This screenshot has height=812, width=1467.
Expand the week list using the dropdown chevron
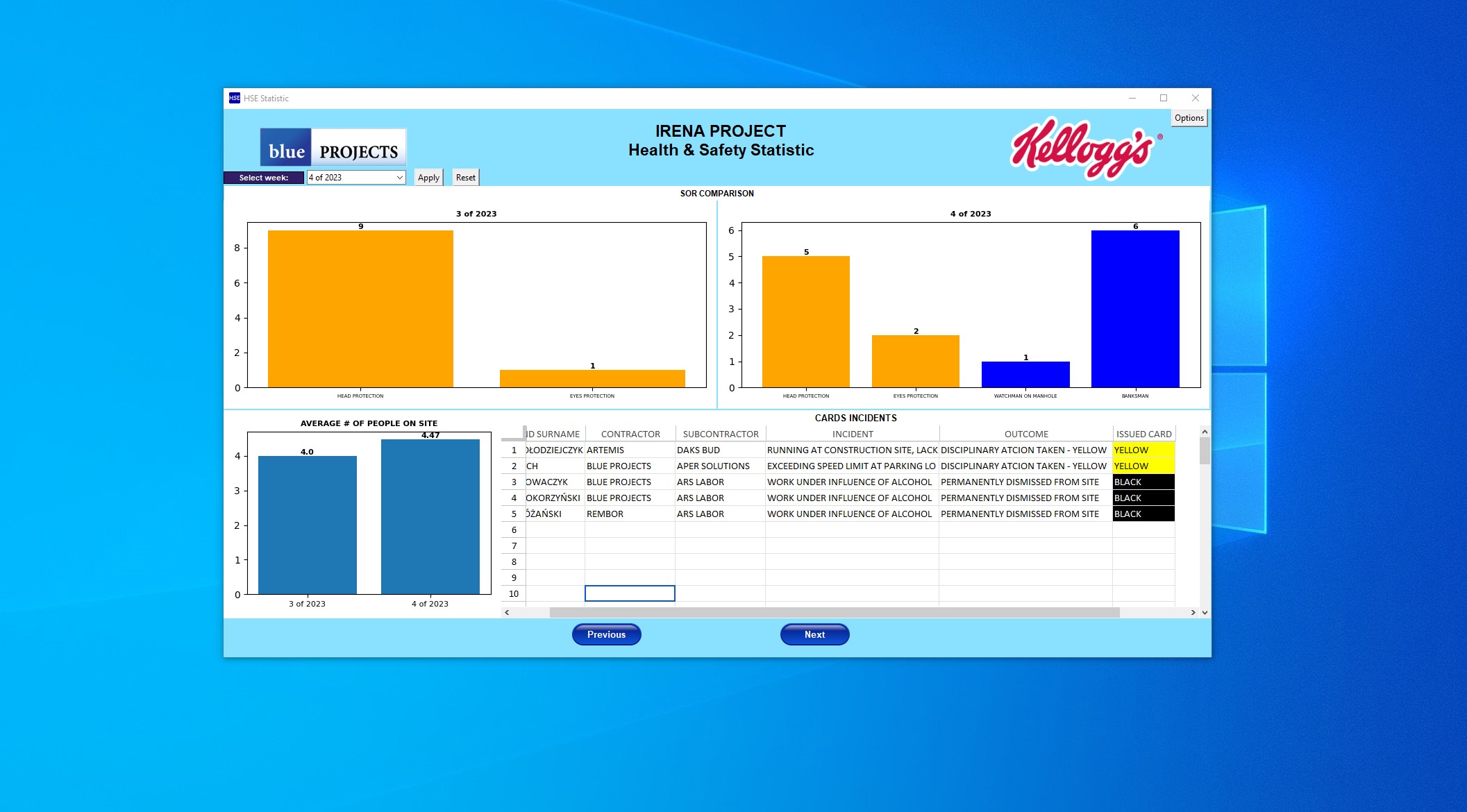pyautogui.click(x=400, y=177)
